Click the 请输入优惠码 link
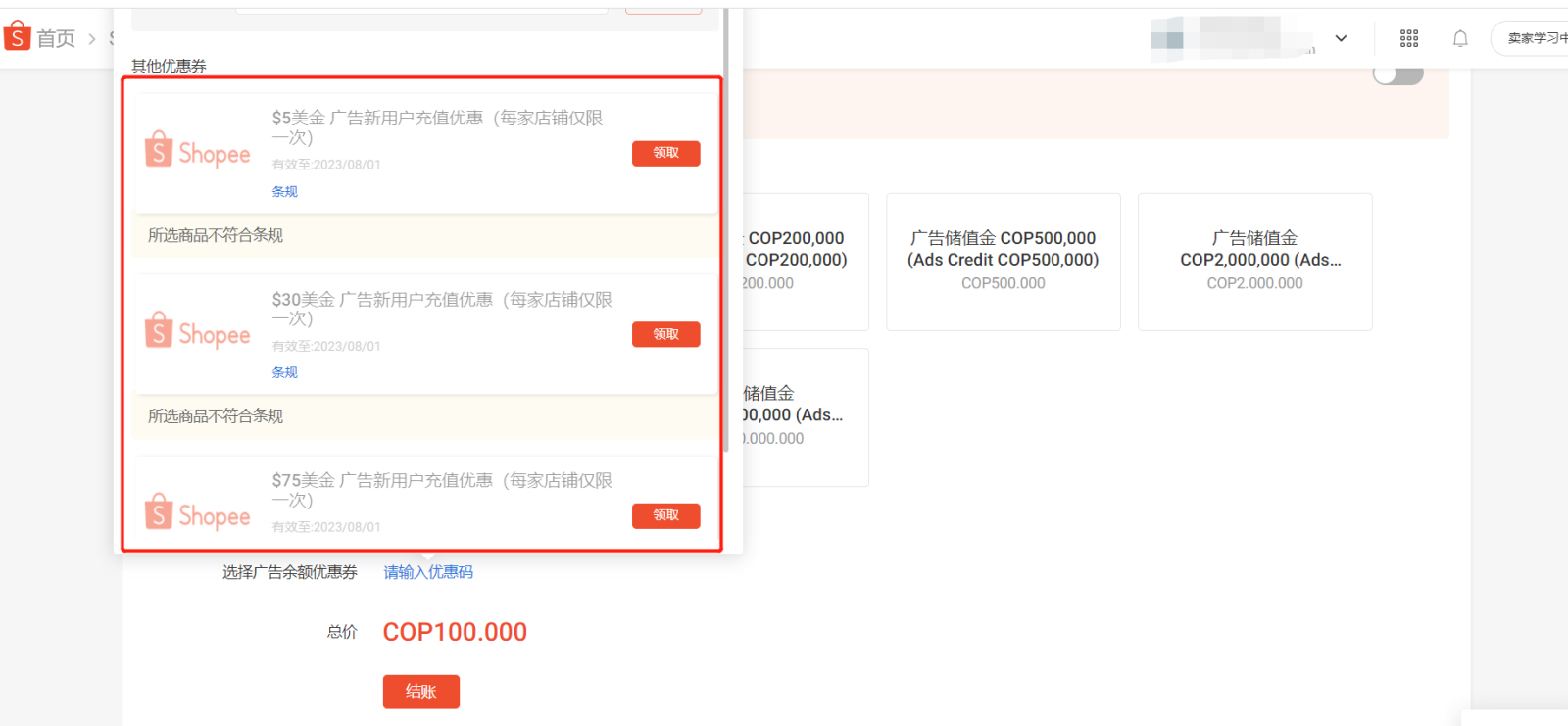 click(428, 572)
